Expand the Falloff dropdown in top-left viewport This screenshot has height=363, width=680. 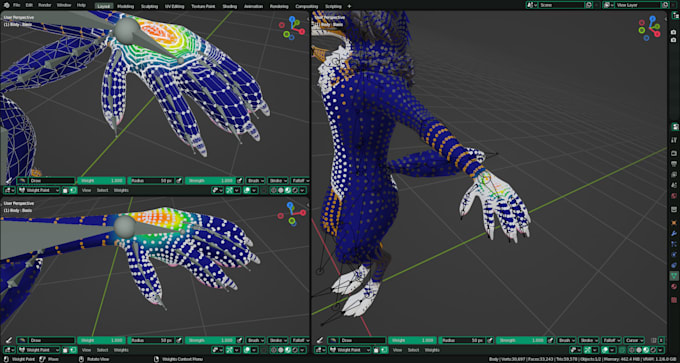coord(300,180)
